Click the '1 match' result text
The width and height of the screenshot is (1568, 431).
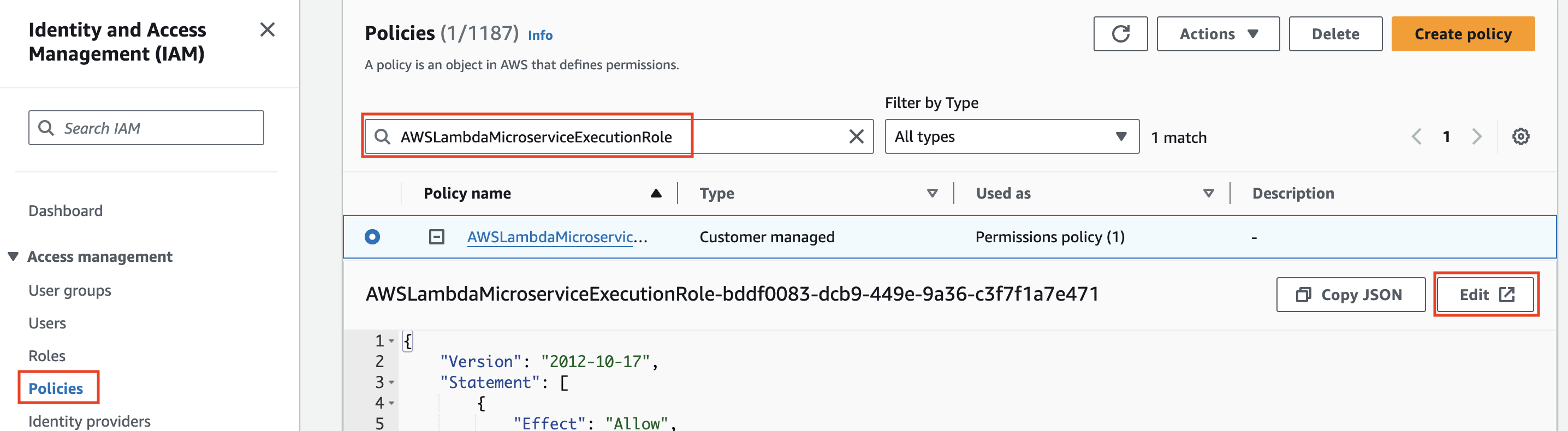click(1178, 137)
